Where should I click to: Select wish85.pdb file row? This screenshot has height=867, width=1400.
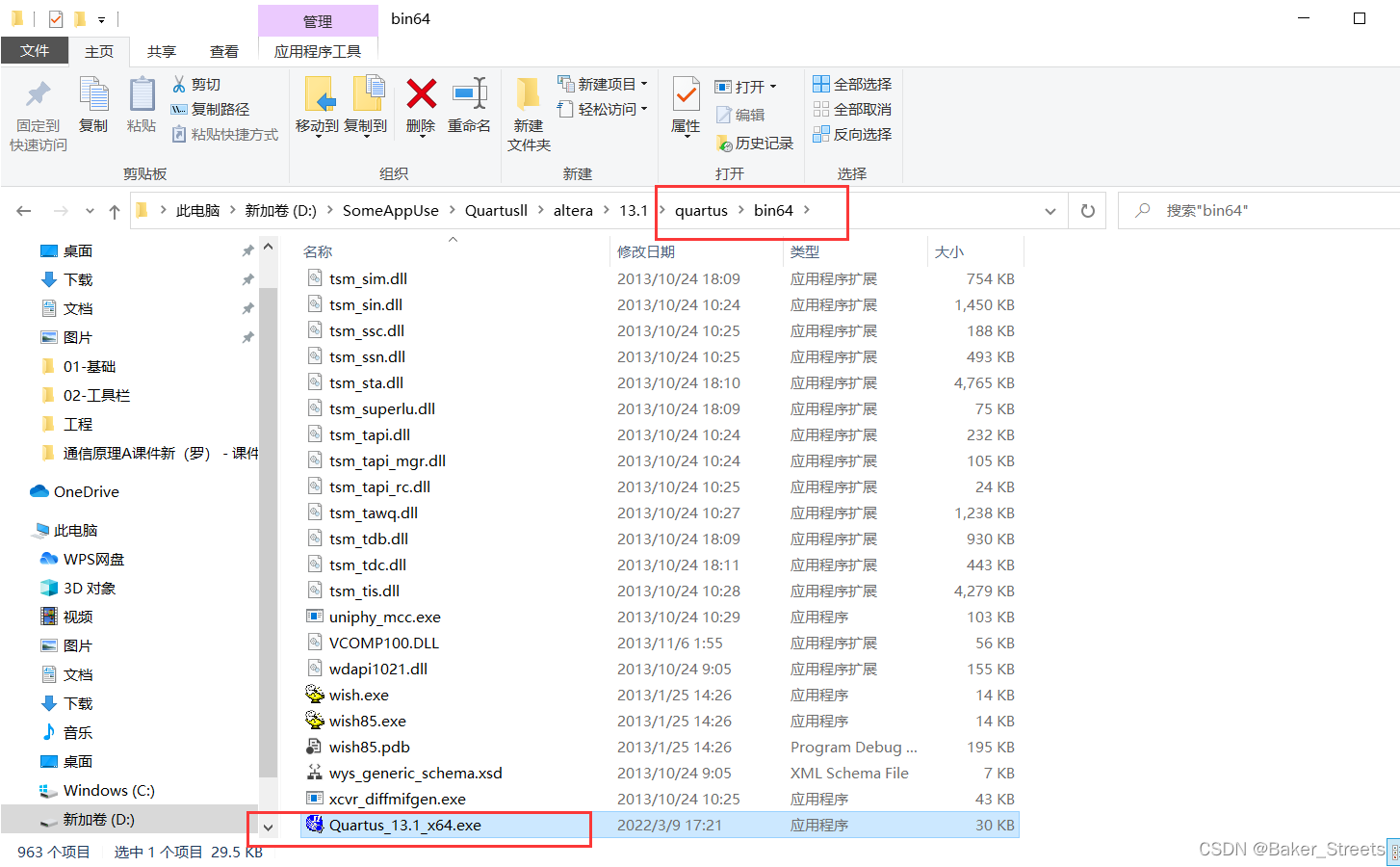point(660,747)
